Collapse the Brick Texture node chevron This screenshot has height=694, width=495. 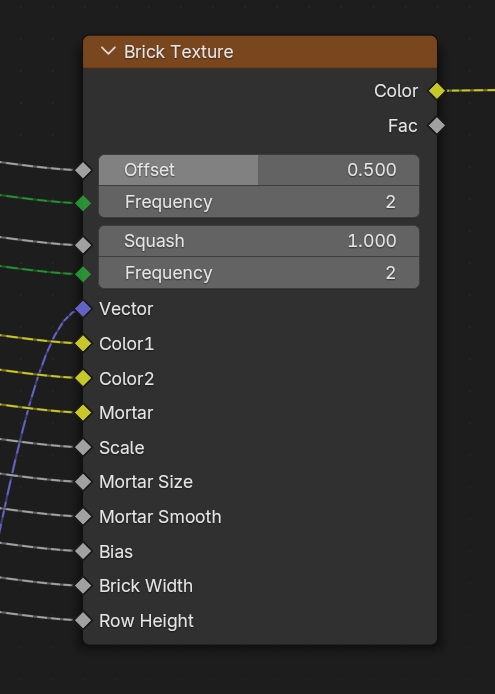108,51
